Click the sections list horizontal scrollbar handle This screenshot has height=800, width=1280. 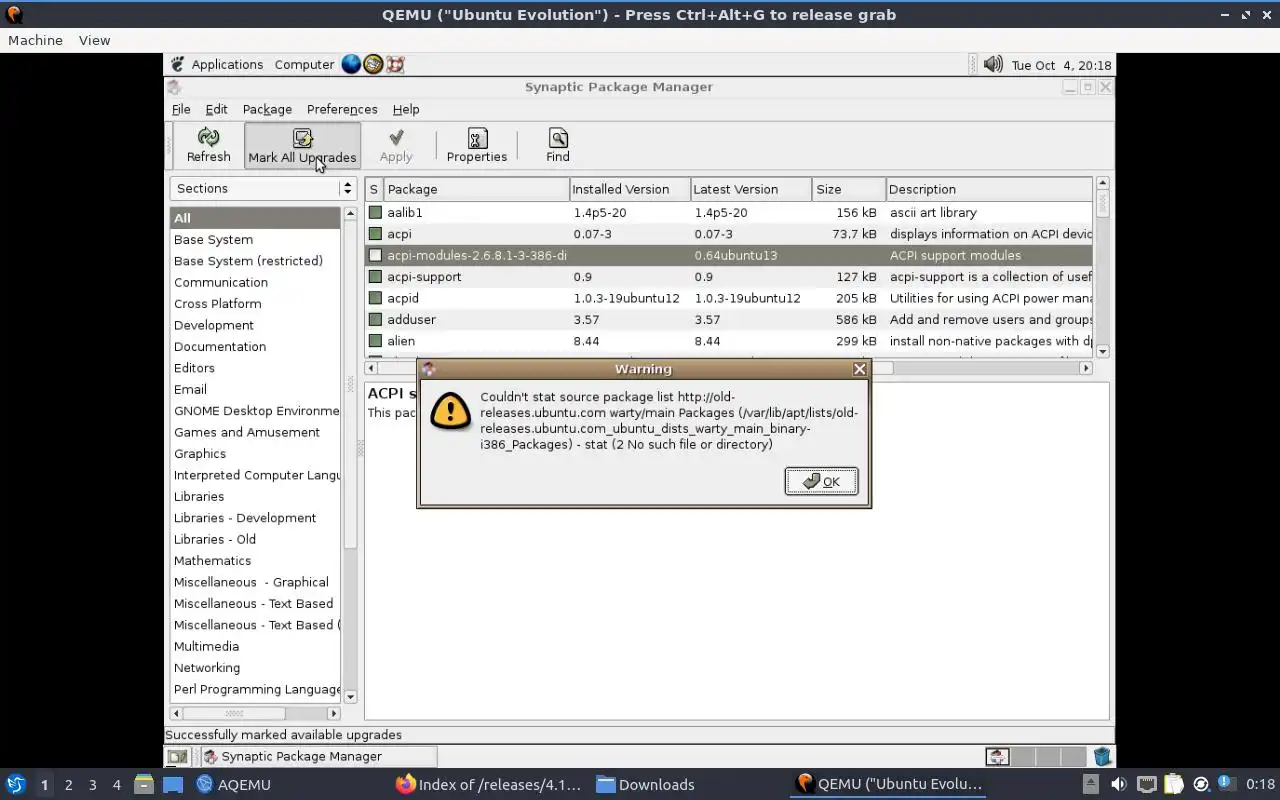coord(234,713)
